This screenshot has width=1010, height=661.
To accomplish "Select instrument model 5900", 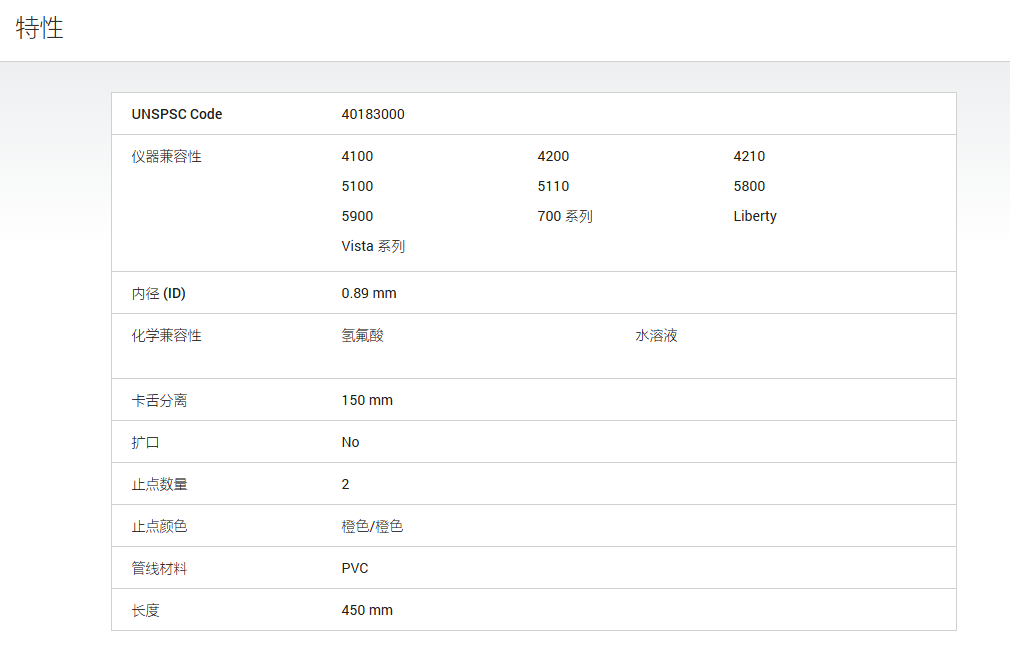I will point(357,216).
